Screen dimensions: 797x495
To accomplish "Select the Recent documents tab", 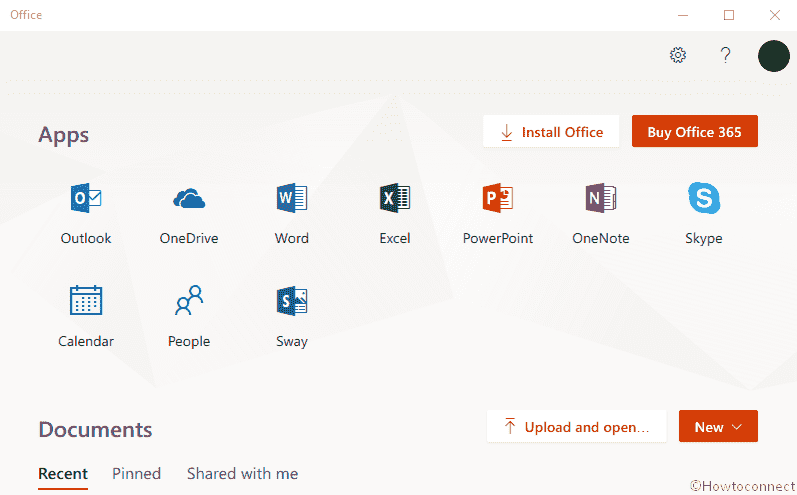I will [63, 474].
